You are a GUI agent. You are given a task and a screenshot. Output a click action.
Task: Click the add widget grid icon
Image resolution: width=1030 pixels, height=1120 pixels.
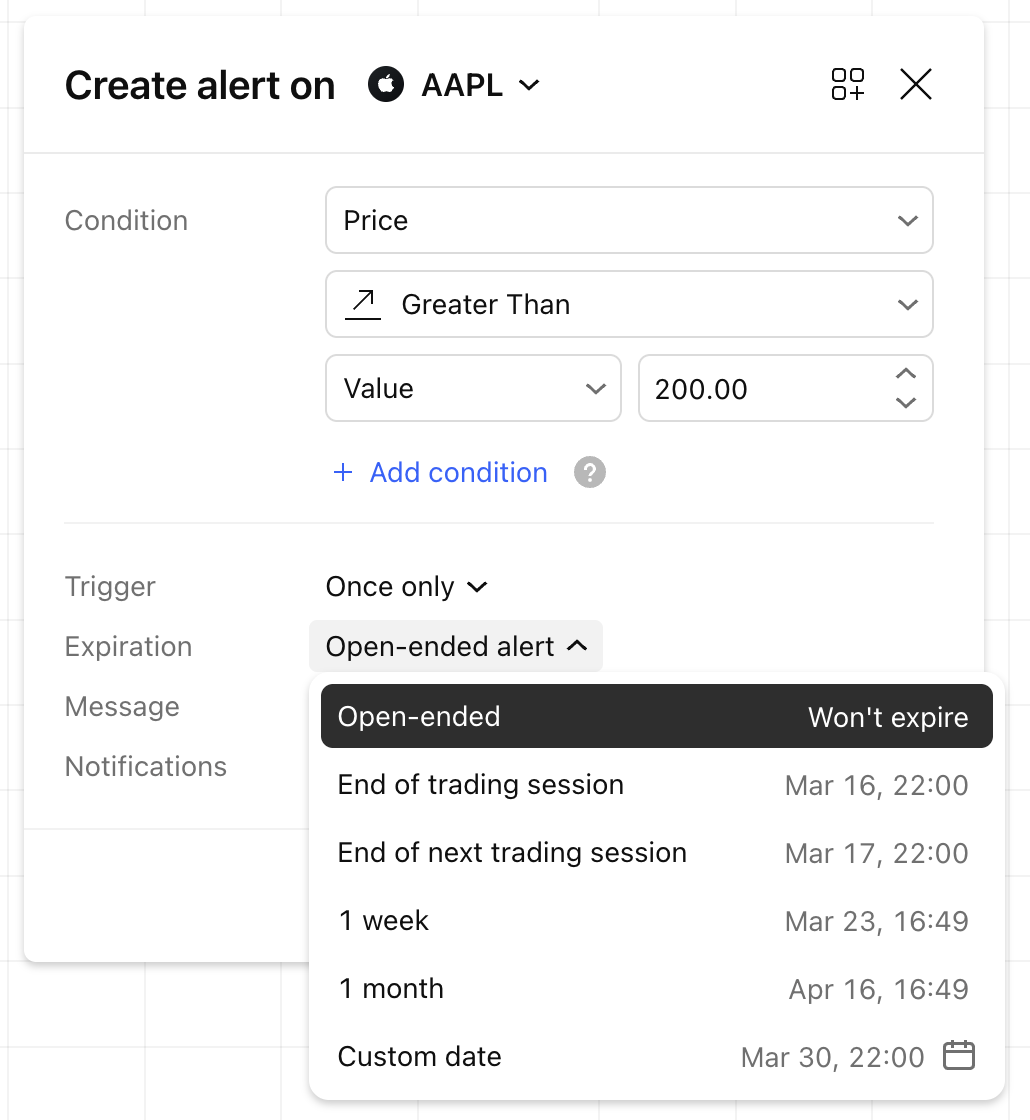pyautogui.click(x=847, y=84)
